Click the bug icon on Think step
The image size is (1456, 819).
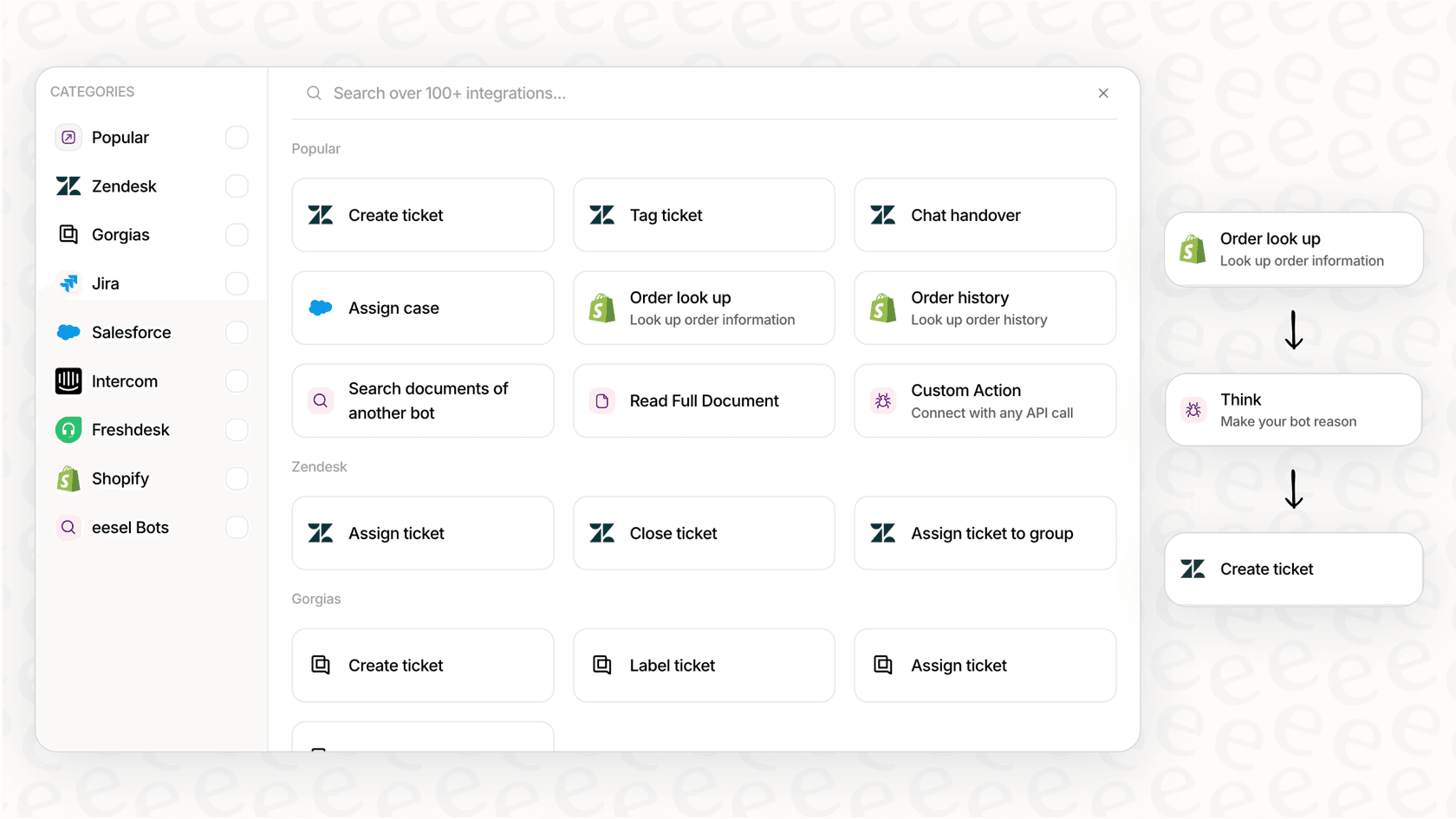tap(1193, 410)
